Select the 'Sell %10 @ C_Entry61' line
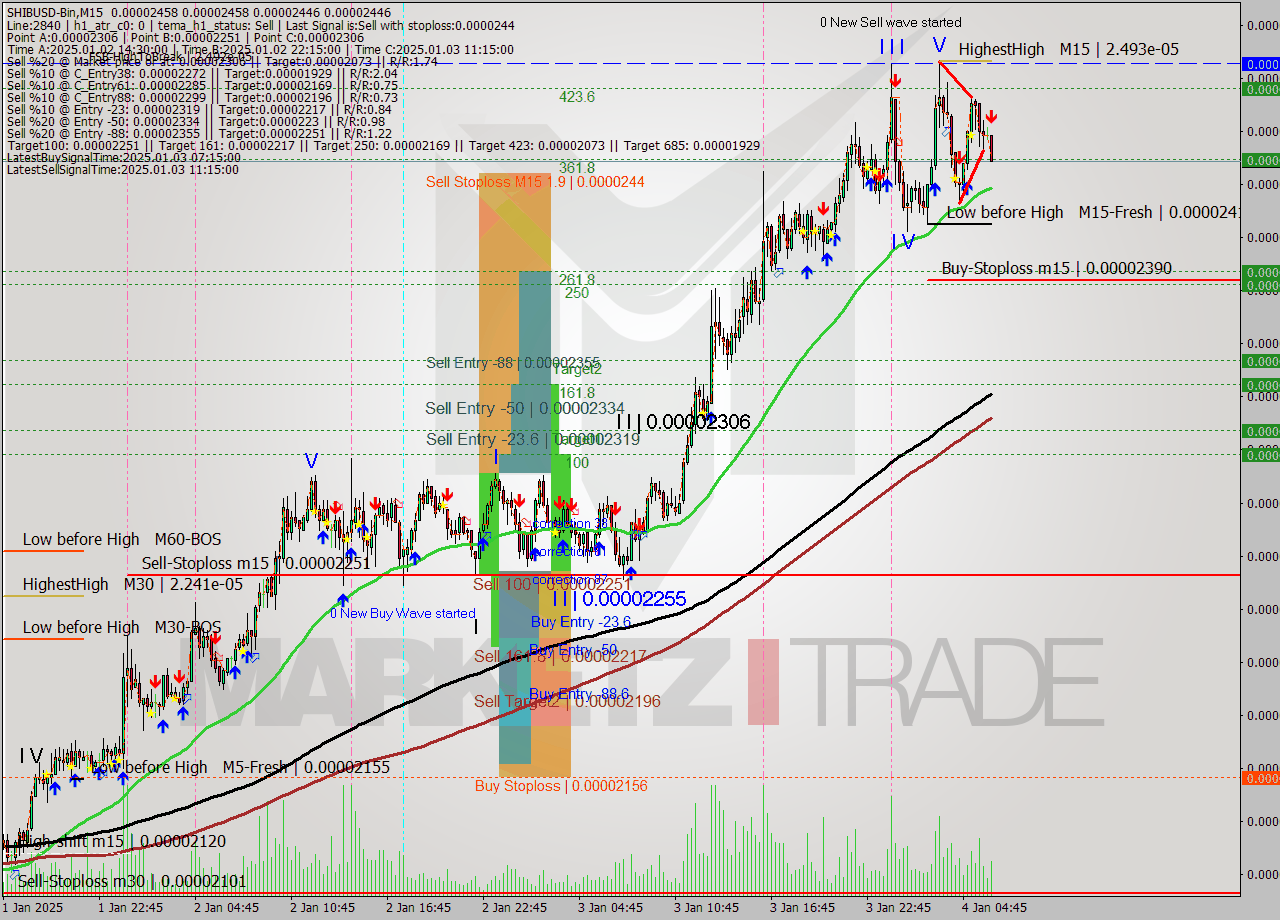The height and width of the screenshot is (920, 1280). [x=202, y=85]
